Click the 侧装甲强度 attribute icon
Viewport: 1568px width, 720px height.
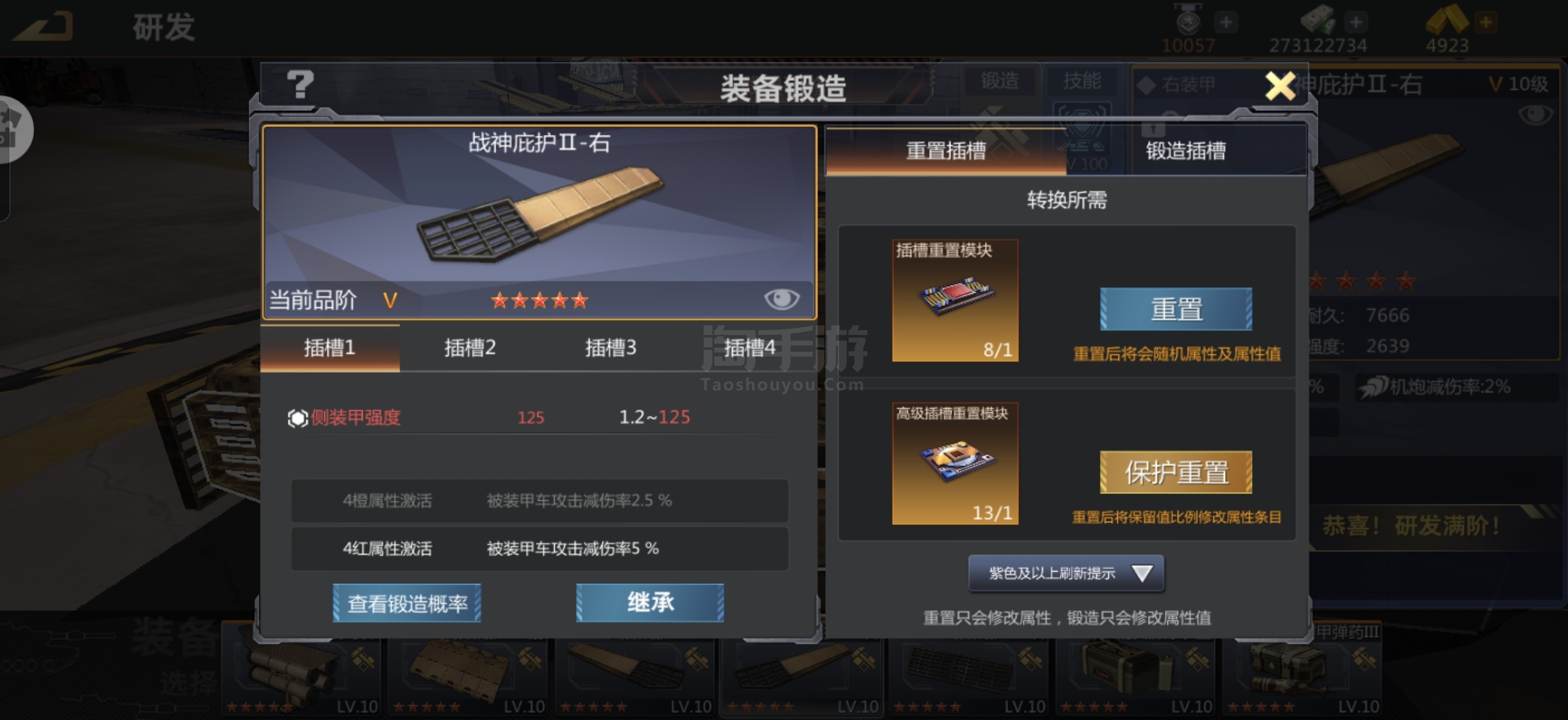297,418
